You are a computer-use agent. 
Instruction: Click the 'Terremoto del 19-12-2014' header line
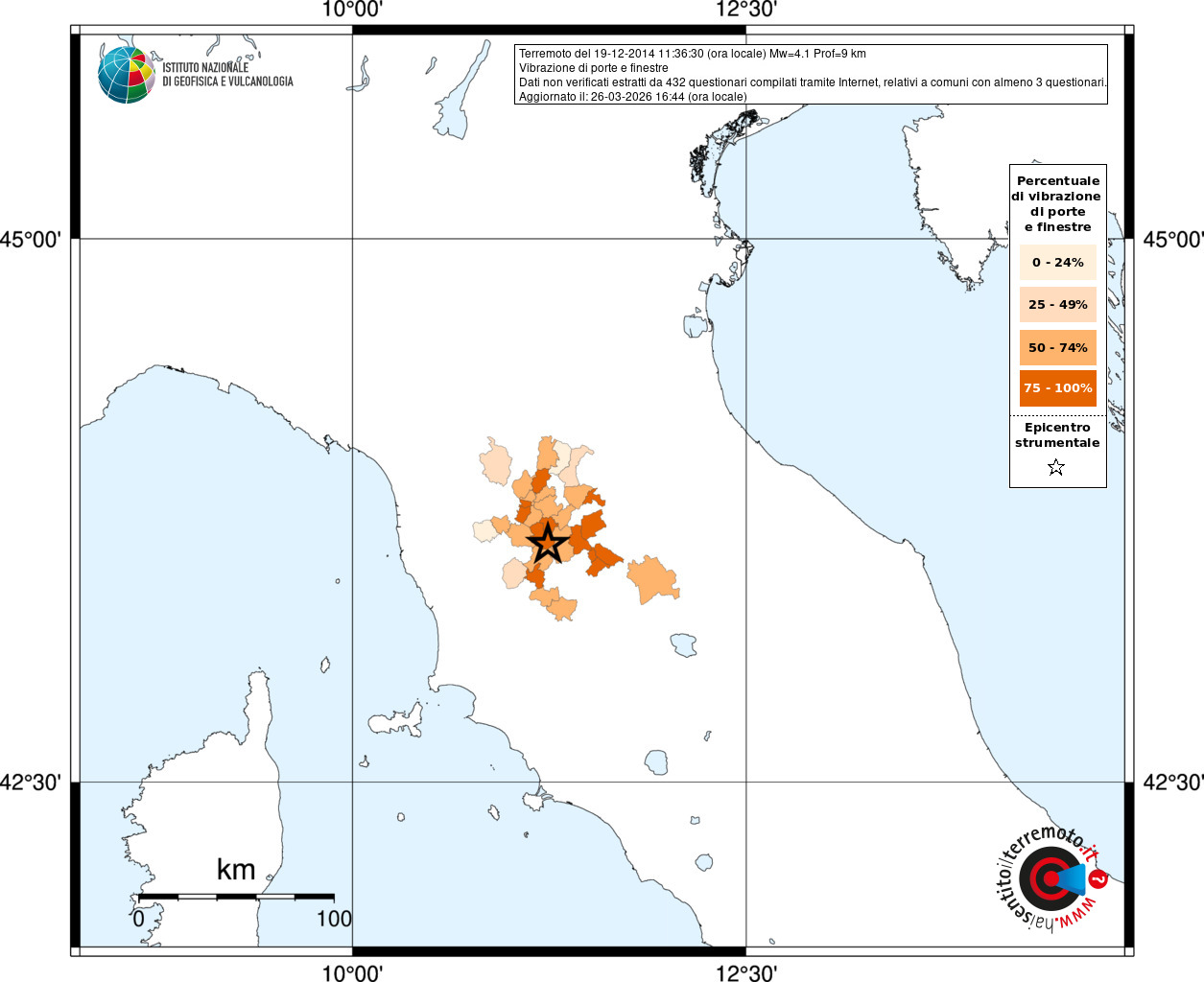pyautogui.click(x=693, y=54)
